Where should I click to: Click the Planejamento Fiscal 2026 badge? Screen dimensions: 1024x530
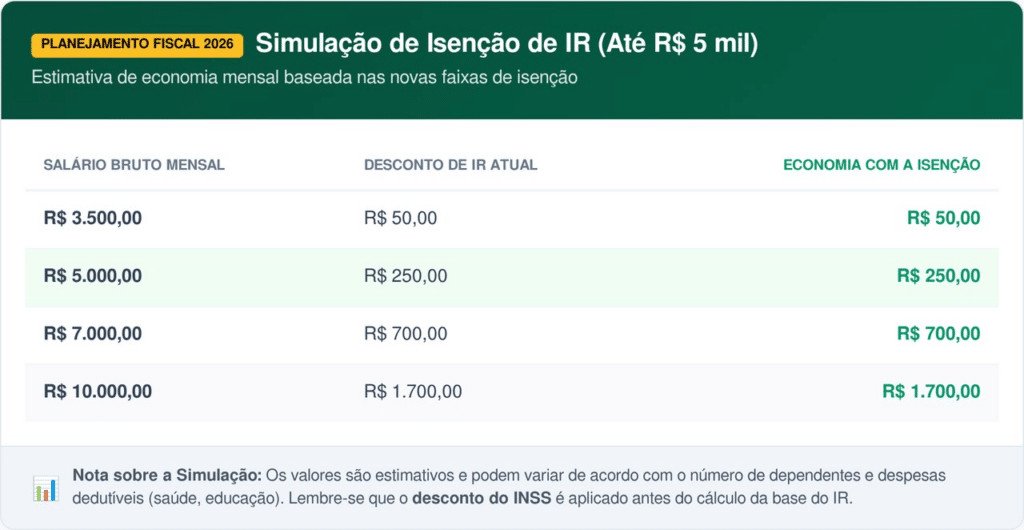(x=137, y=44)
